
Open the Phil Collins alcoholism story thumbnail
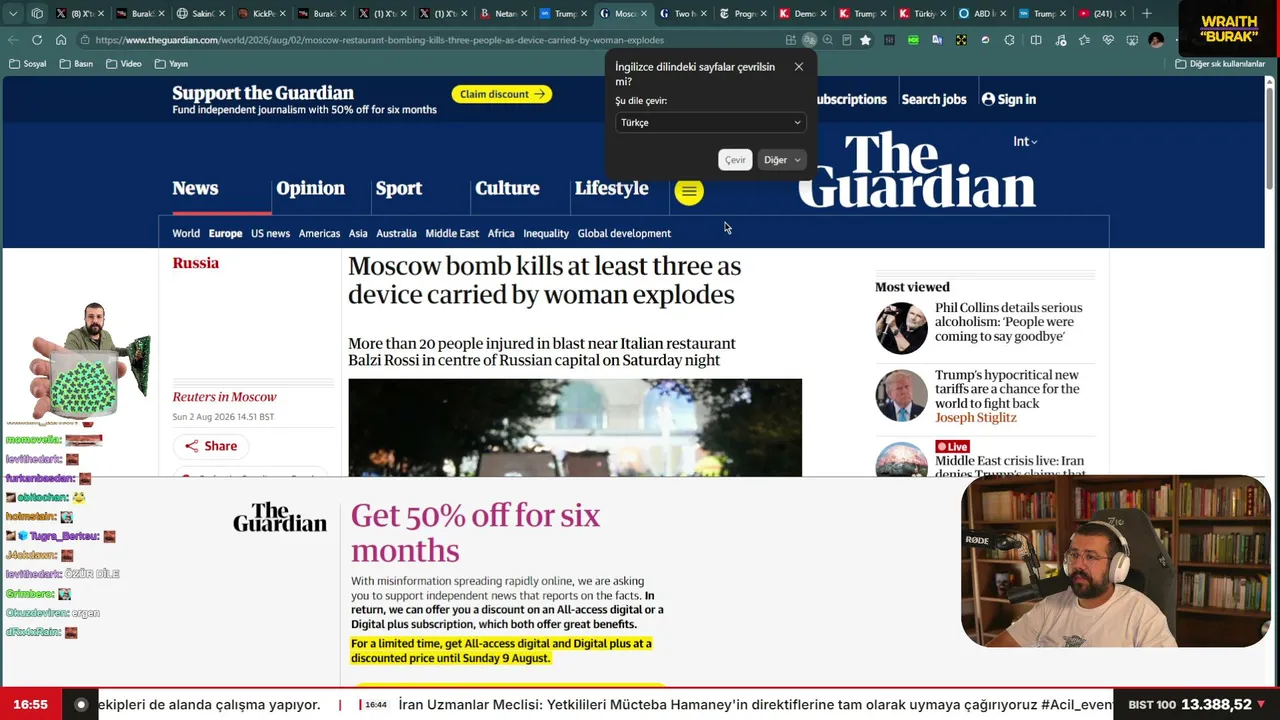coord(901,328)
